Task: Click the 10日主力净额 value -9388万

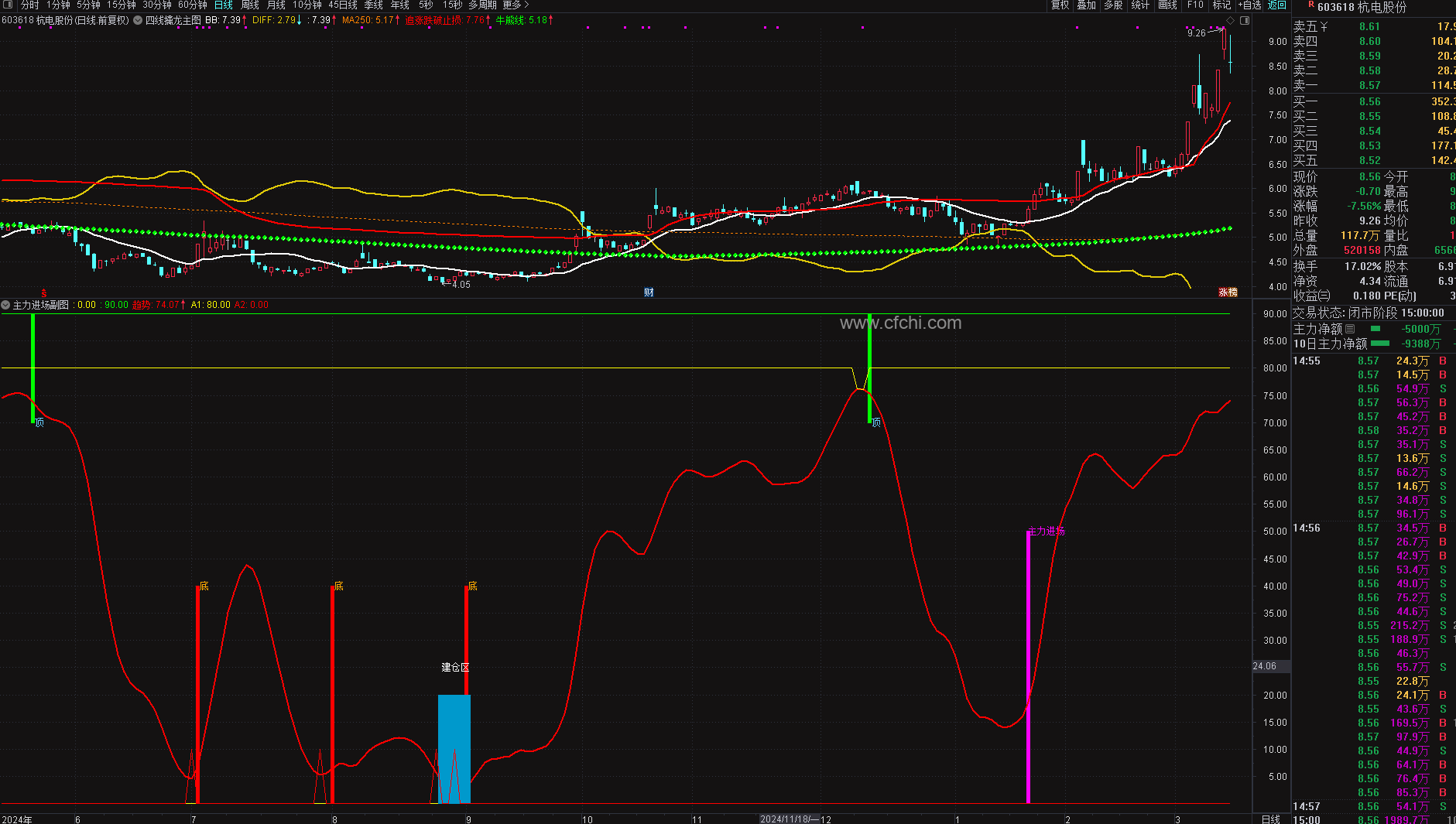Action: 1420,344
